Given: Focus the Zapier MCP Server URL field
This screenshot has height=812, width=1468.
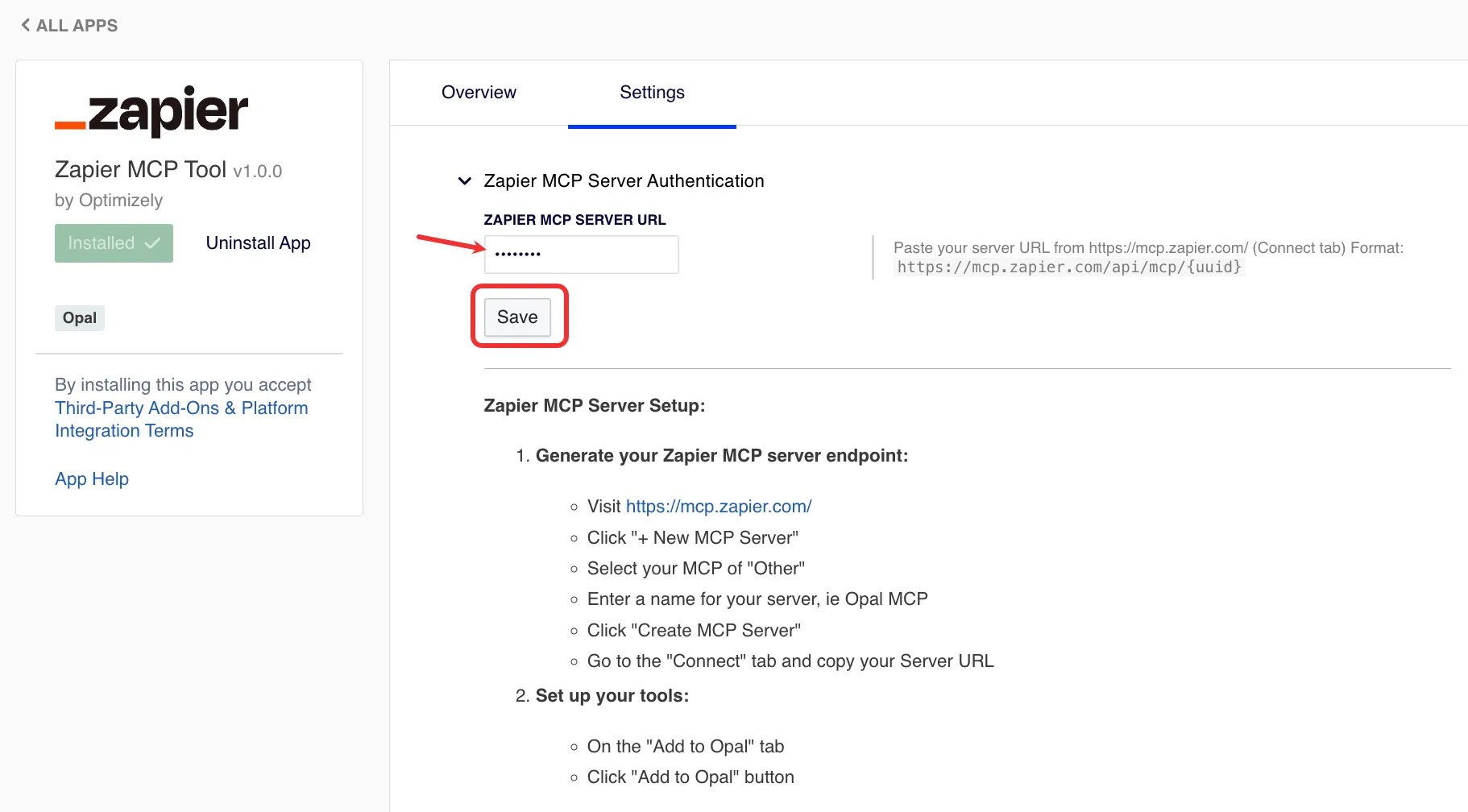Looking at the screenshot, I should pyautogui.click(x=581, y=255).
